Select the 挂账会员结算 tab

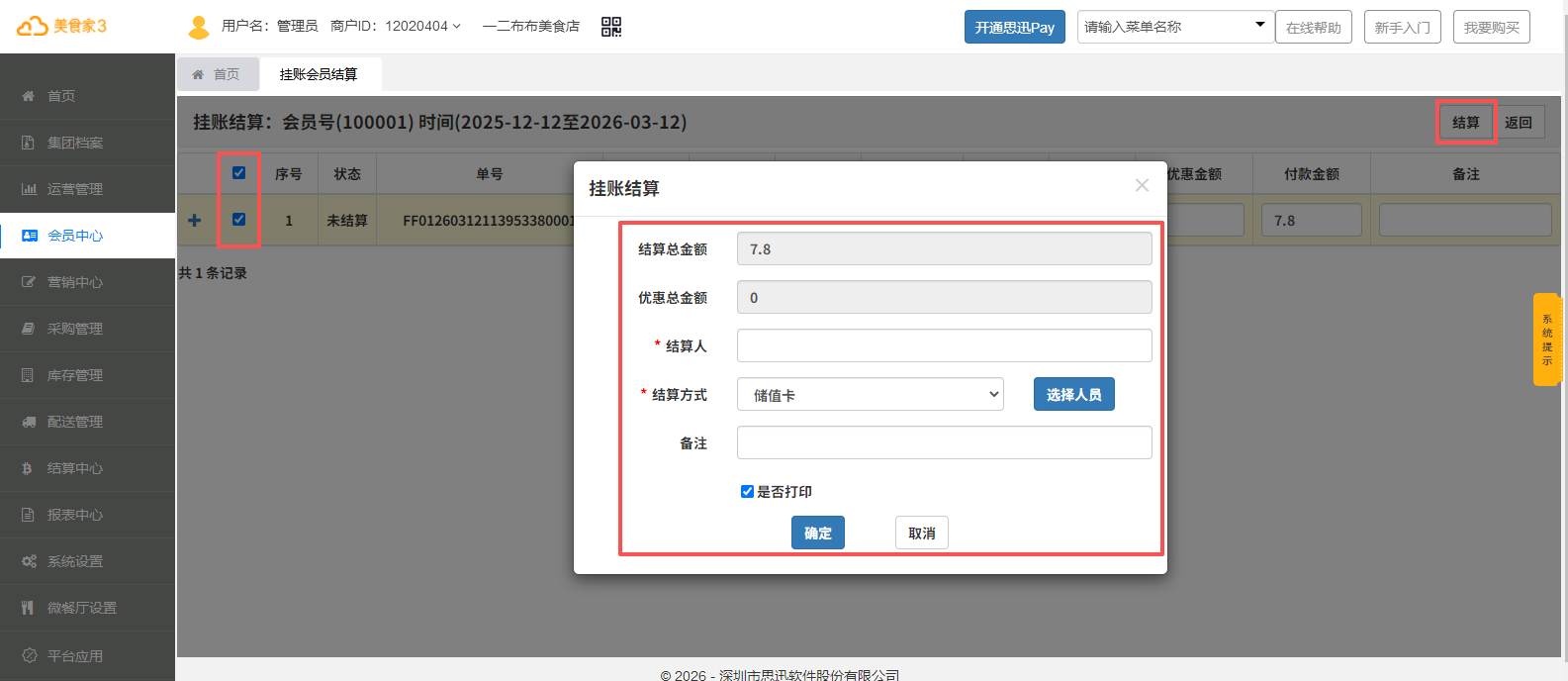click(x=319, y=74)
